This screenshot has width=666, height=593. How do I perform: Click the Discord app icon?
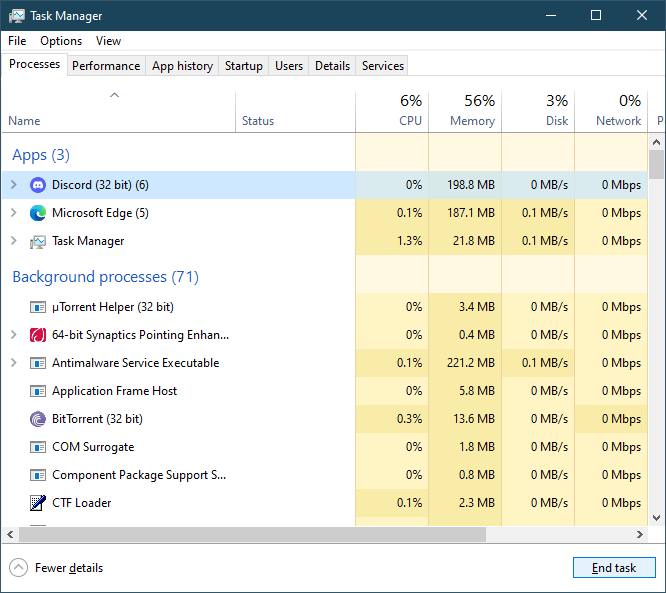pos(38,185)
